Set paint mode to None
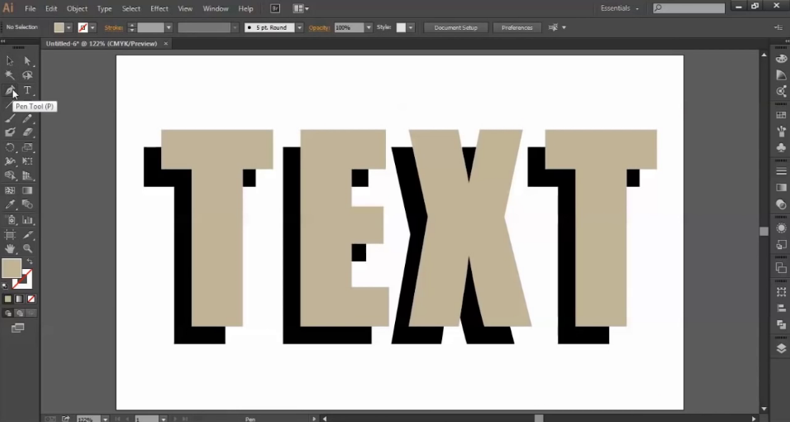The height and width of the screenshot is (422, 790). coord(31,299)
